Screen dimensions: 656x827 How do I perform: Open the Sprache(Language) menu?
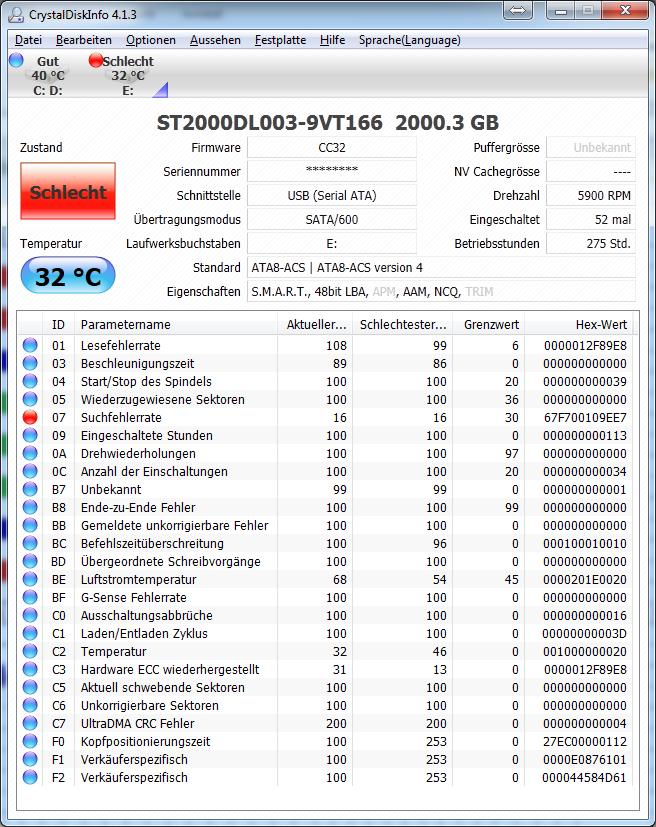[410, 40]
